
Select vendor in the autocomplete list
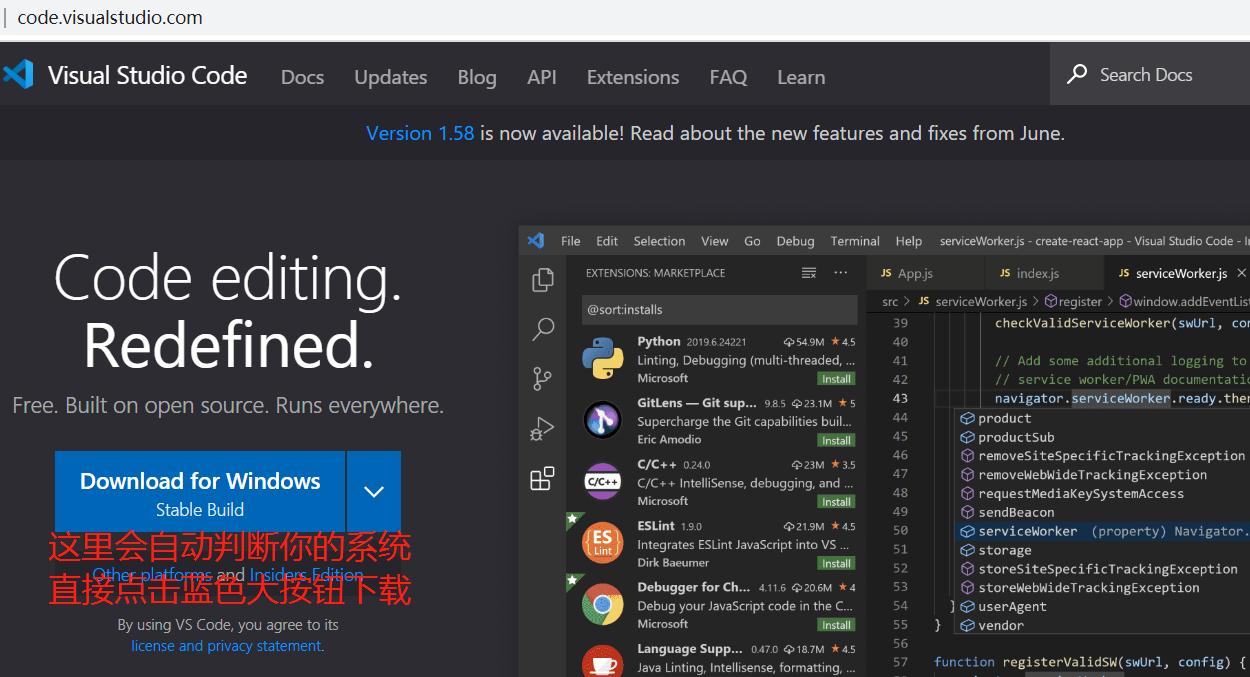tap(1001, 626)
